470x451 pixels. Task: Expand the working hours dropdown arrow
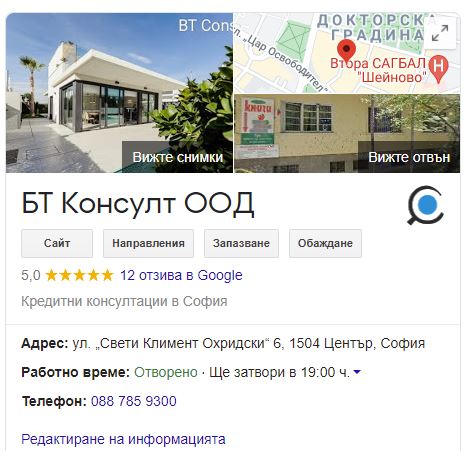coord(357,372)
